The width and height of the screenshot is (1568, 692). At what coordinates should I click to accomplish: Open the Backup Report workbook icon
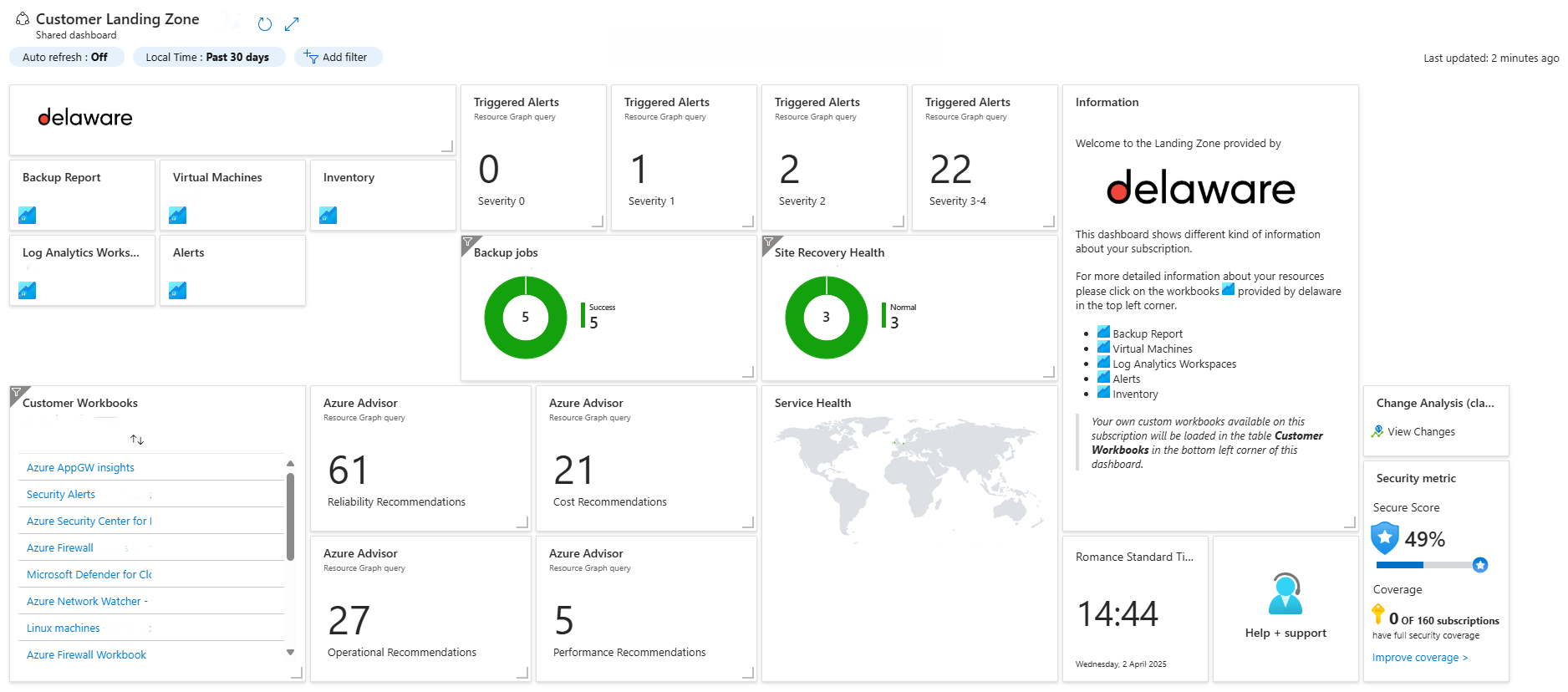click(x=28, y=216)
